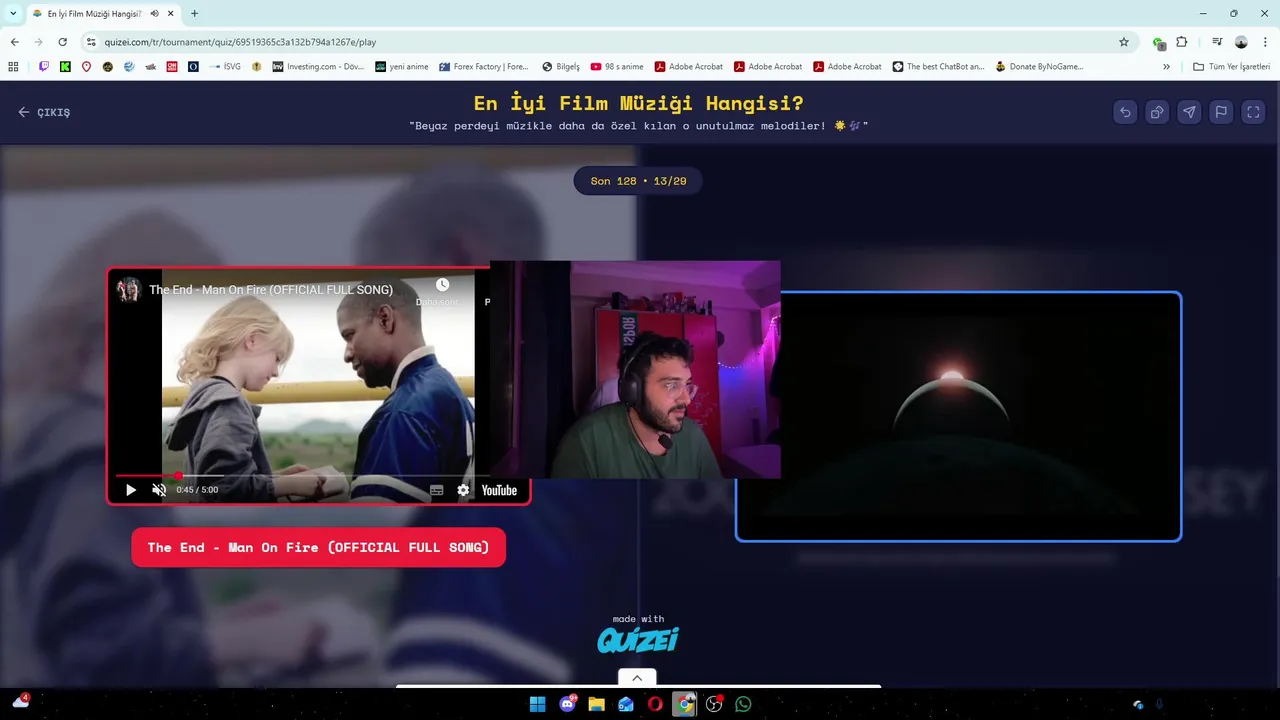Share the quiz with paper plane icon
The width and height of the screenshot is (1280, 720).
(x=1189, y=112)
